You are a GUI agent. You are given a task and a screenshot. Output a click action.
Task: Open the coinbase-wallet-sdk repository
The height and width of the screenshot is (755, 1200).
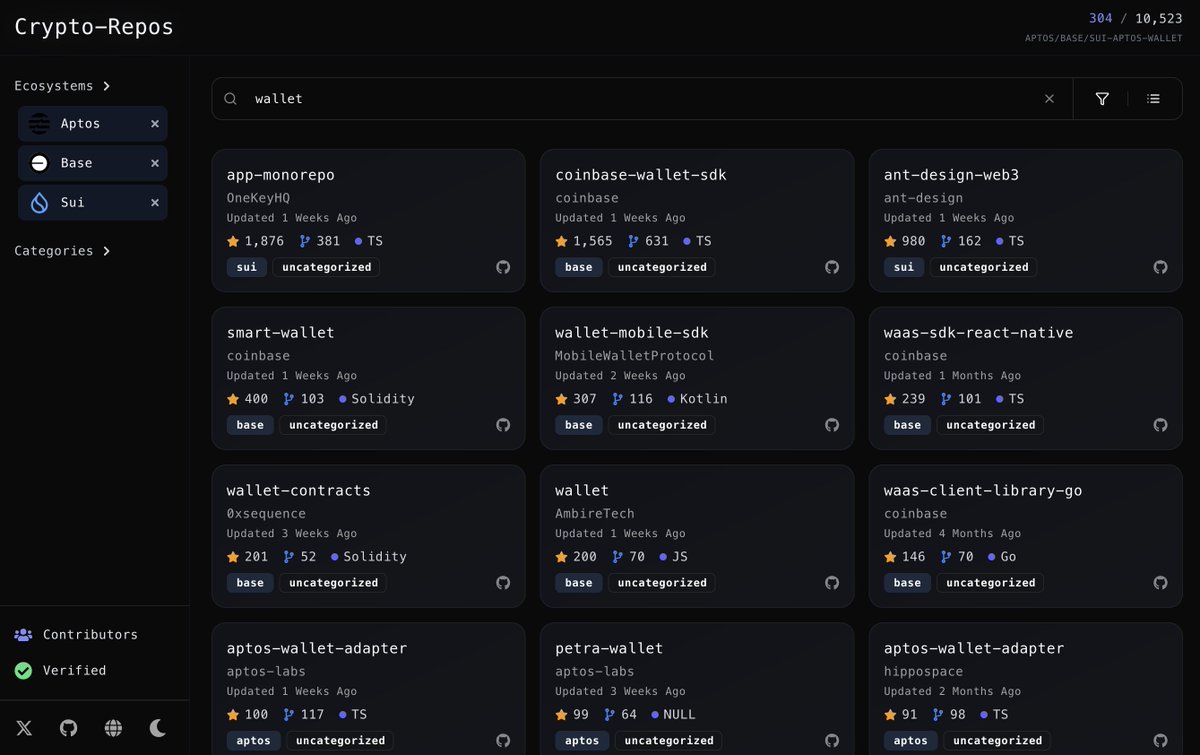pyautogui.click(x=641, y=175)
